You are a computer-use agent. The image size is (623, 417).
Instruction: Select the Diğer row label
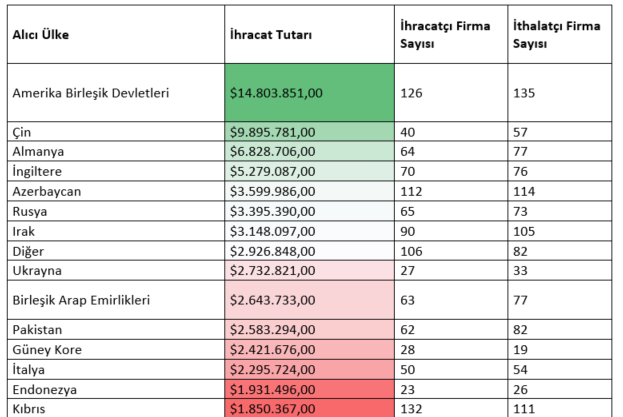[28, 250]
